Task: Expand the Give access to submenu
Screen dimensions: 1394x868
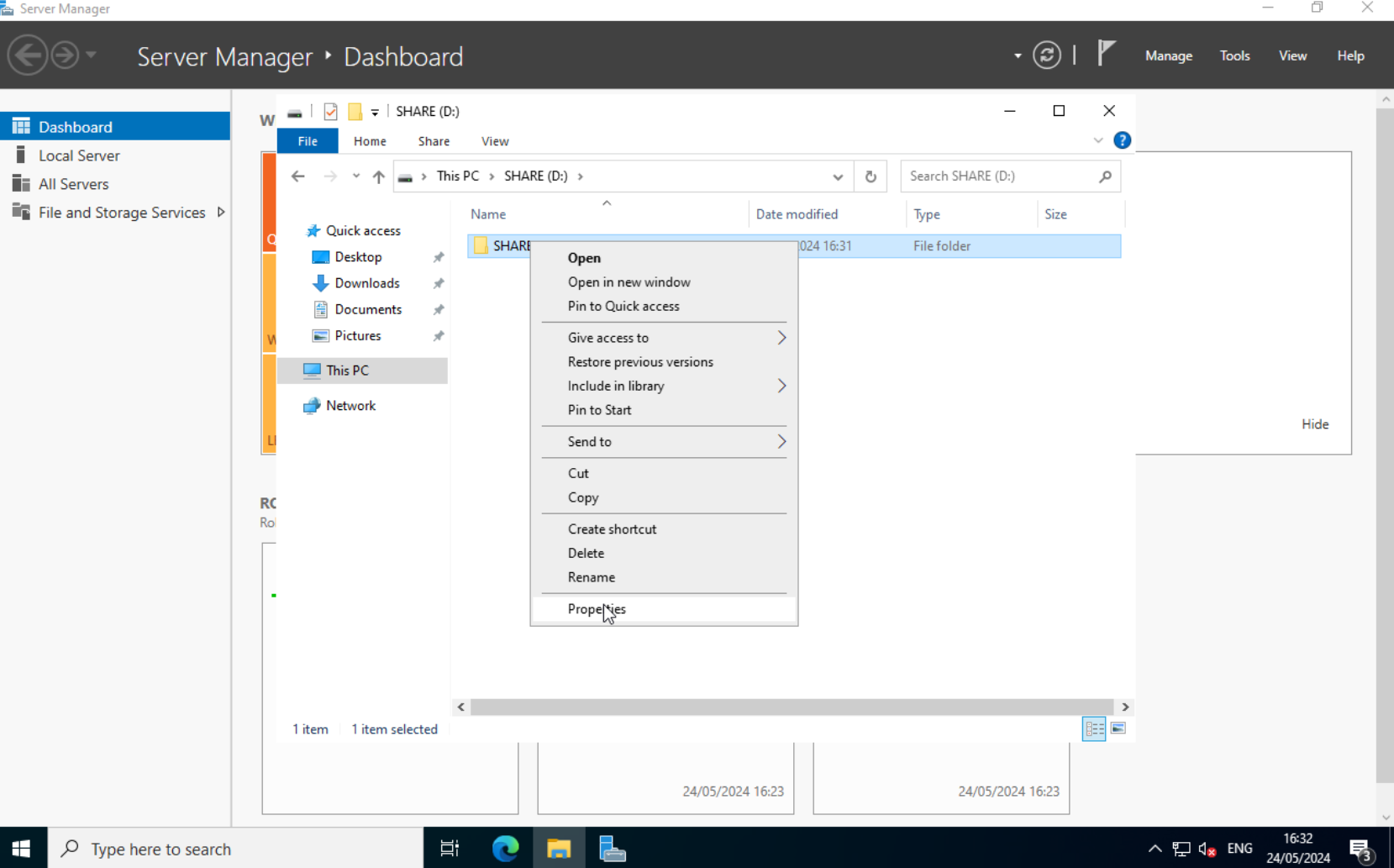Action: [781, 338]
